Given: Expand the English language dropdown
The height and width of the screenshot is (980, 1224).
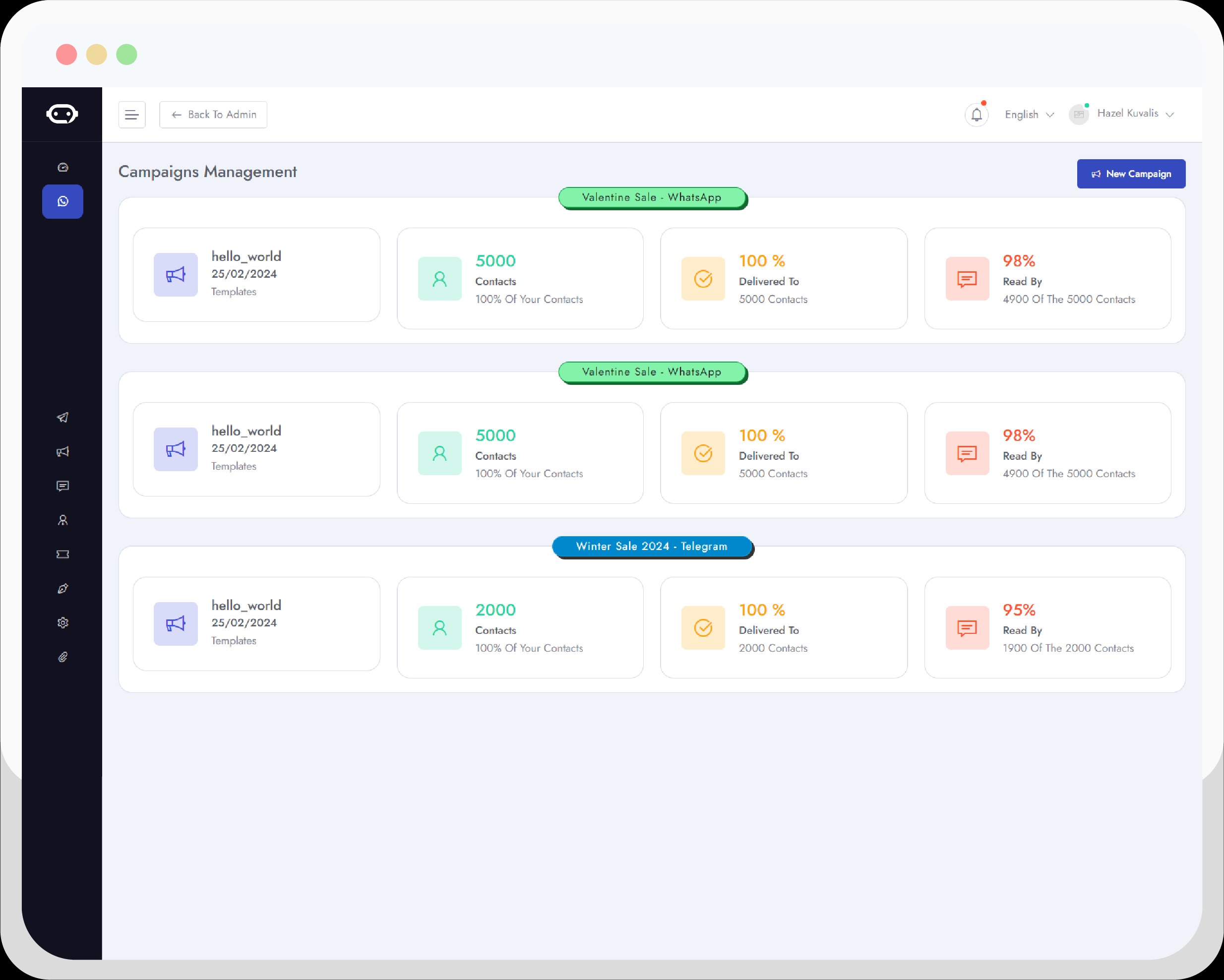Looking at the screenshot, I should click(1029, 113).
